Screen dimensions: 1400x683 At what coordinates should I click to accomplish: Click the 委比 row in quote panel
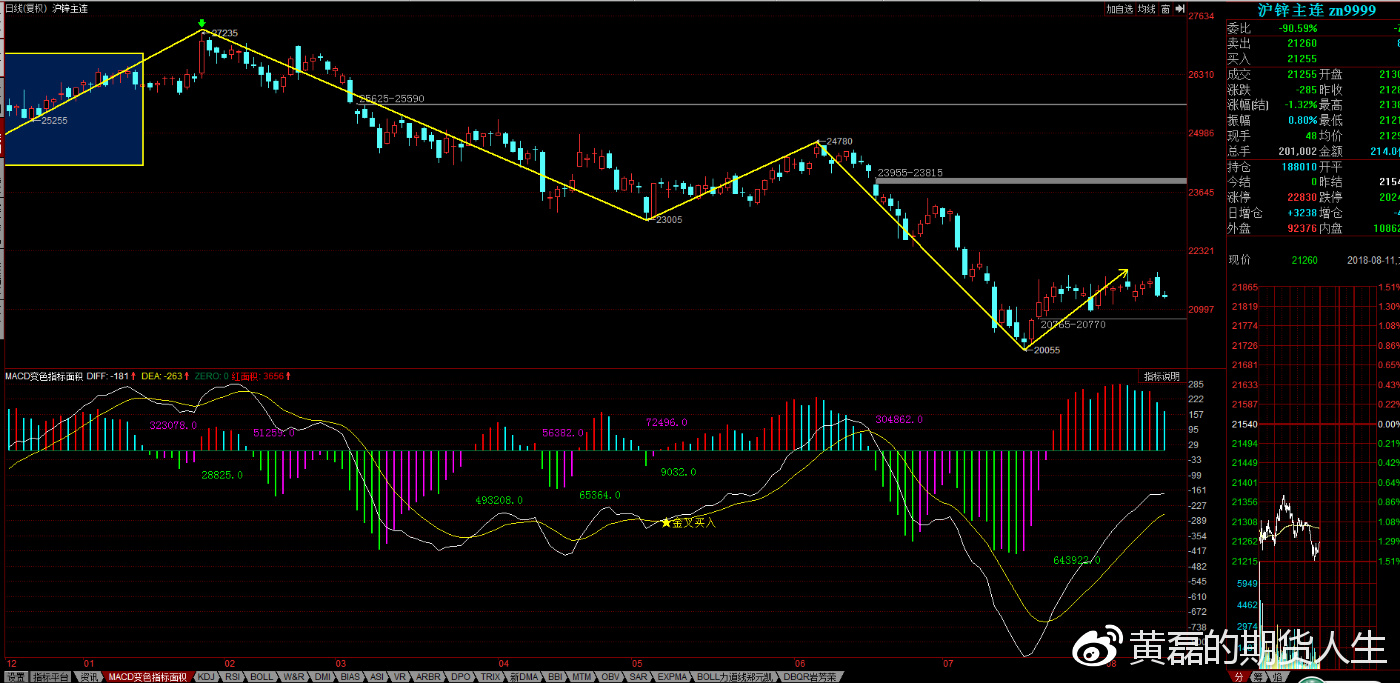1313,28
